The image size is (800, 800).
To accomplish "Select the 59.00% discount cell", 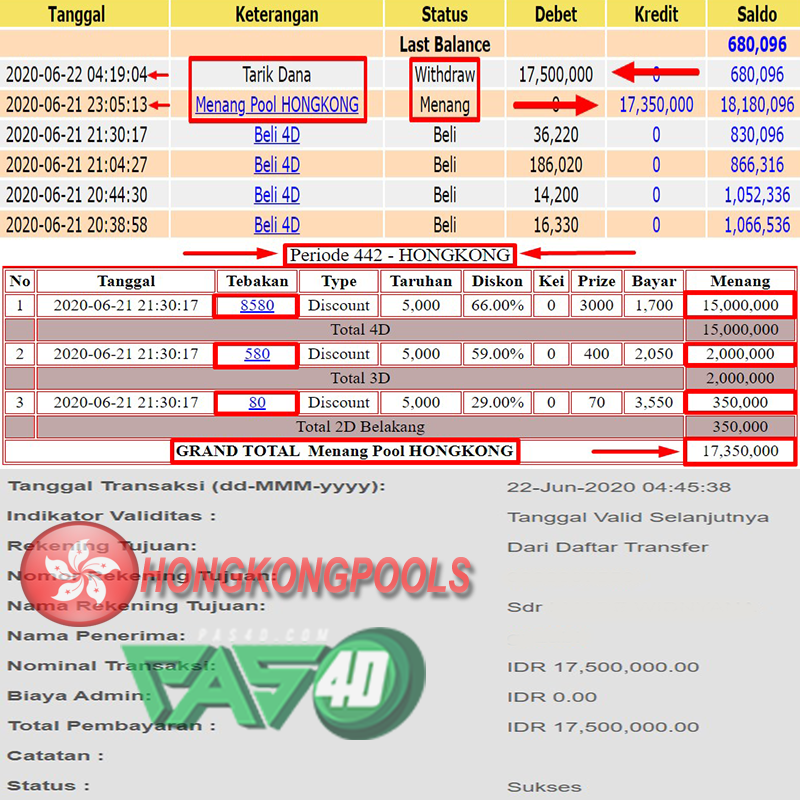I will (497, 354).
